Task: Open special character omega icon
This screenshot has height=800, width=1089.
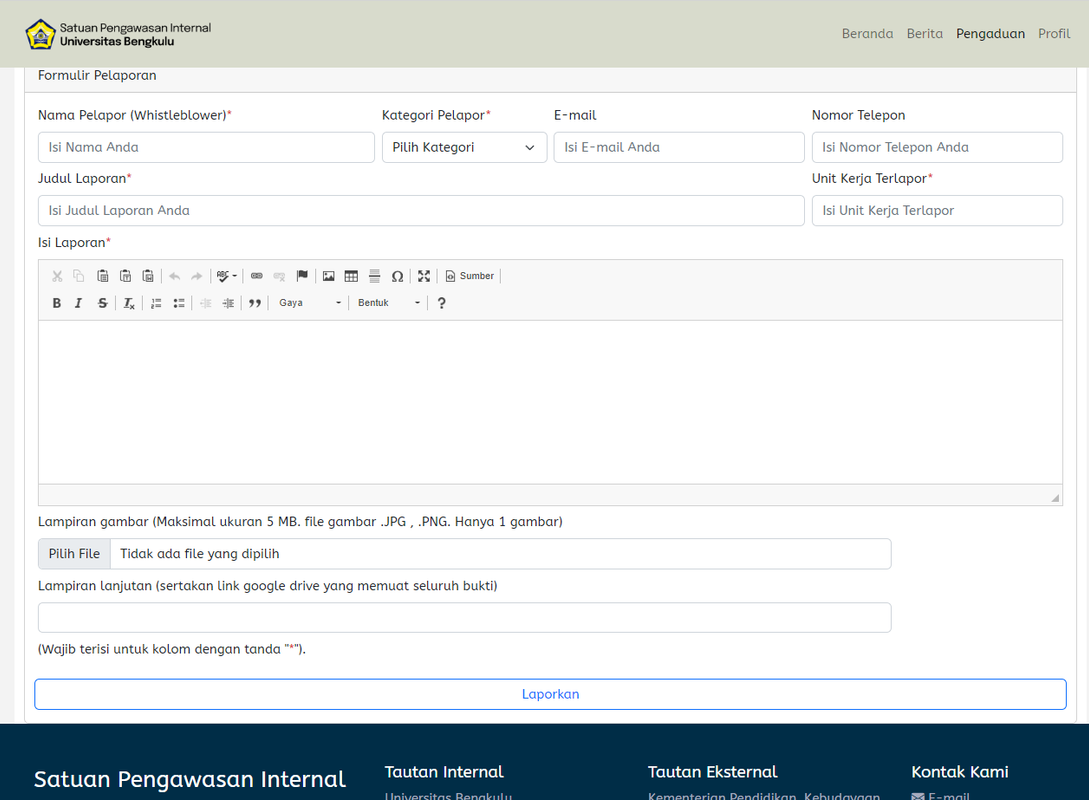Action: [397, 276]
